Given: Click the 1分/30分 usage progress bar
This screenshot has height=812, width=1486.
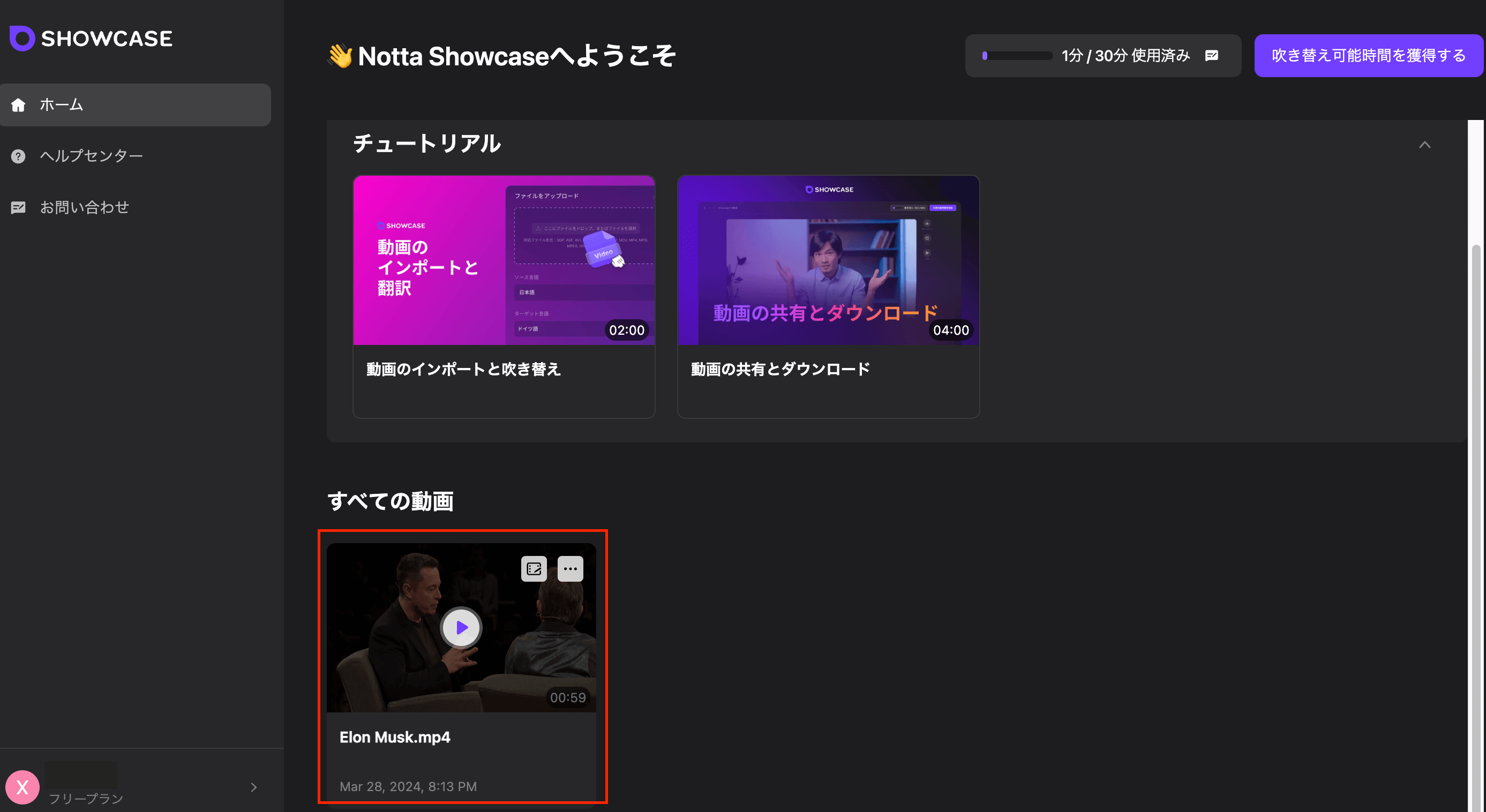Looking at the screenshot, I should 1018,55.
